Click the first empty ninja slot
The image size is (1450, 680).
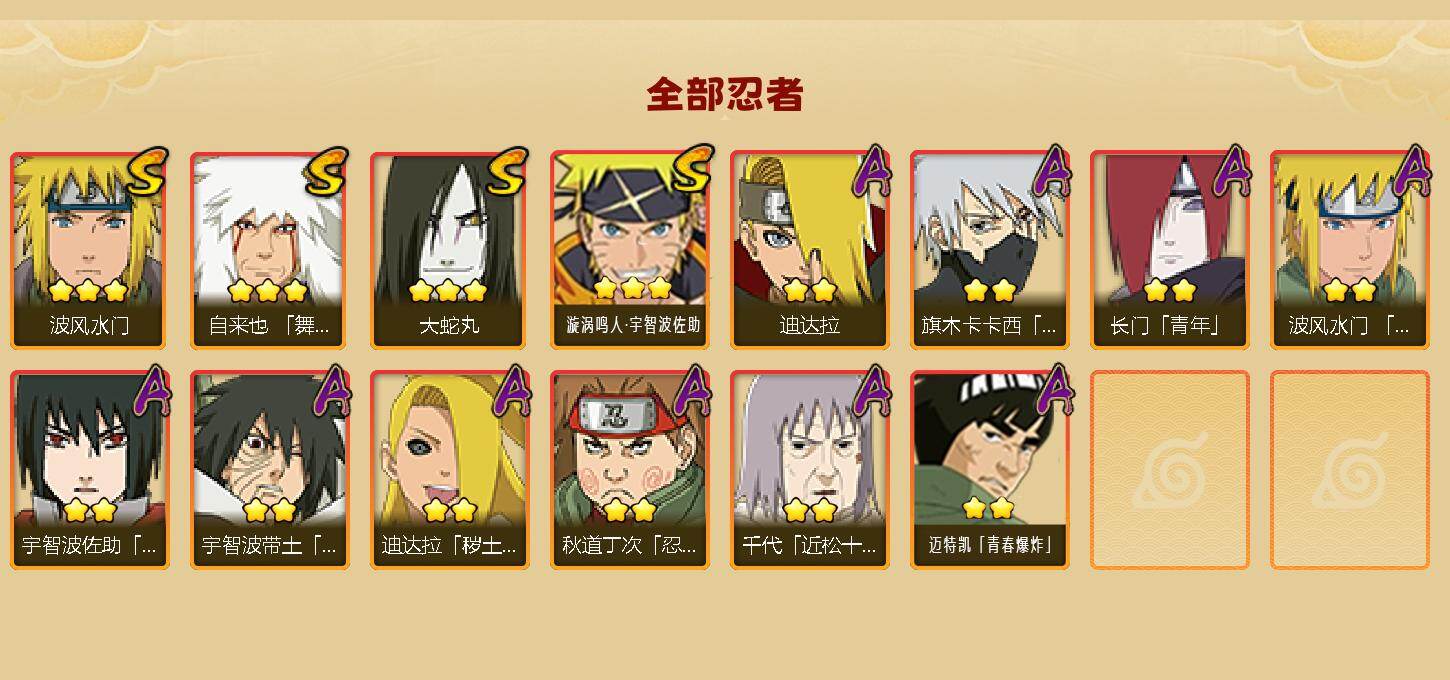(1169, 470)
